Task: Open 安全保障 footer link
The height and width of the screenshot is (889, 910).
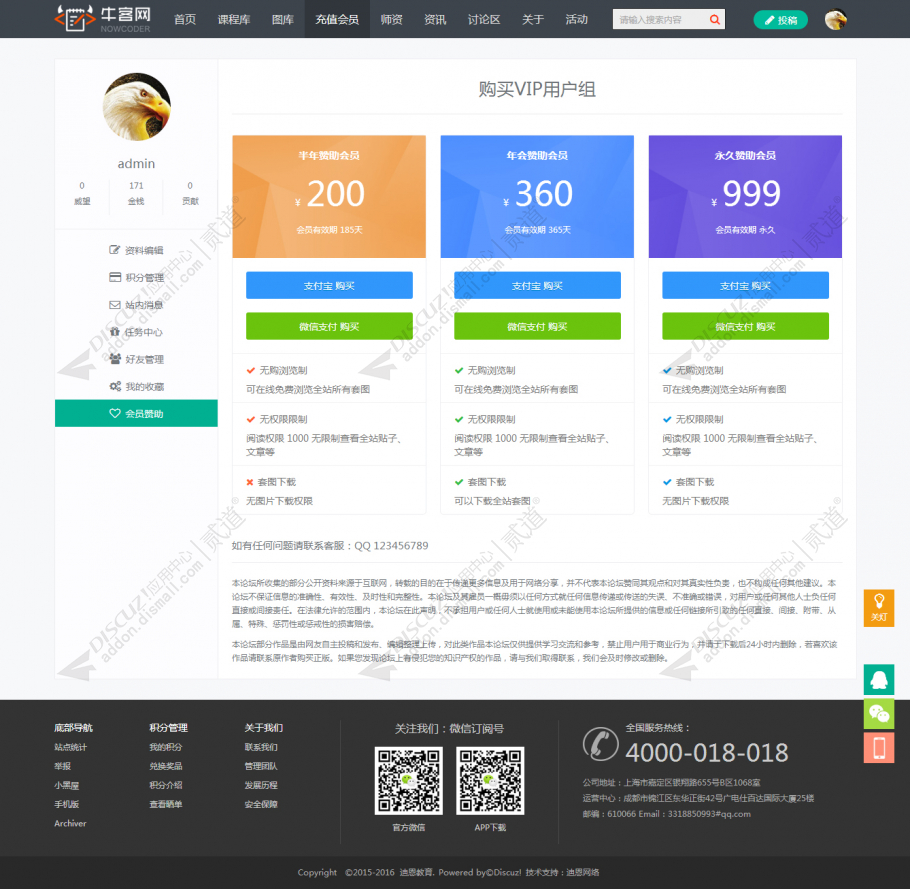Action: [261, 804]
